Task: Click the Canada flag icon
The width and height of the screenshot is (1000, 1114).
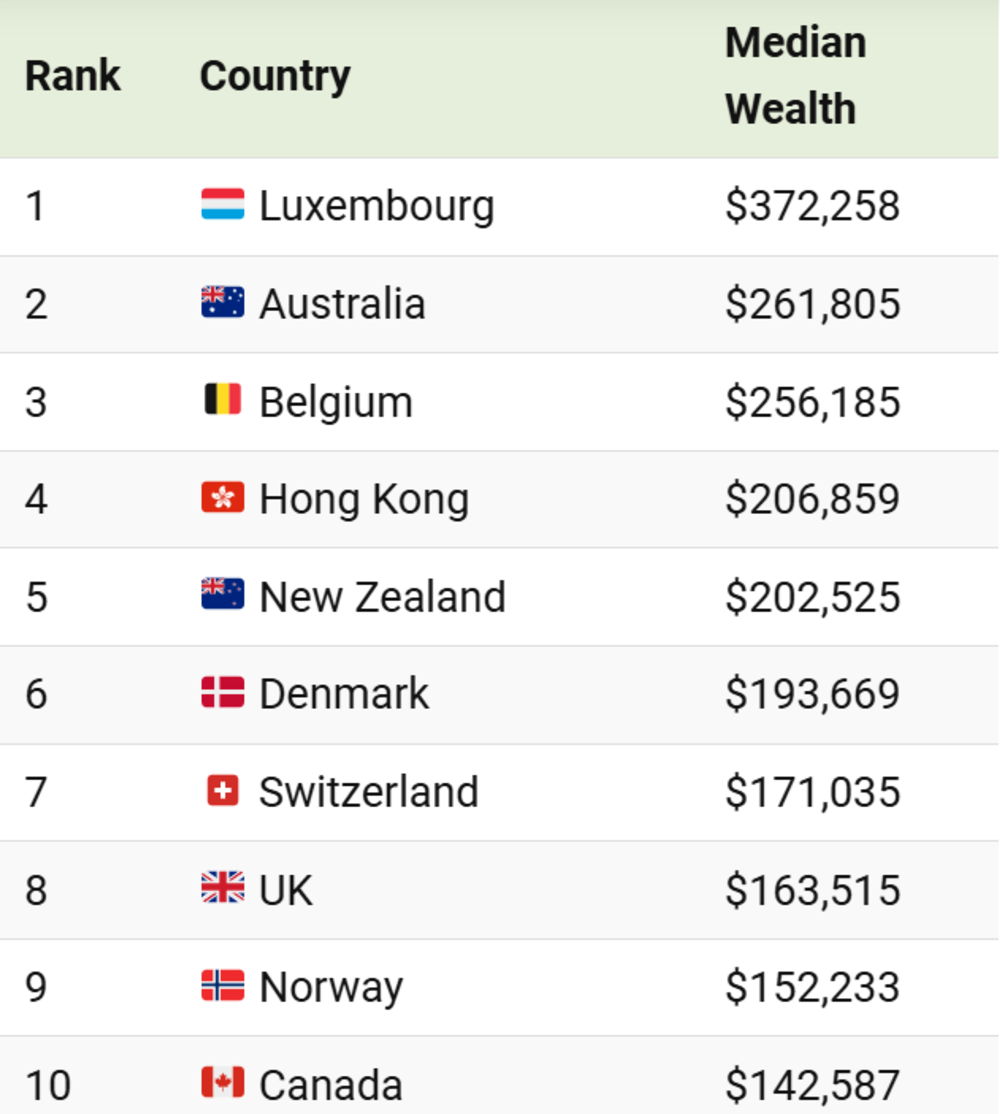Action: point(222,1083)
